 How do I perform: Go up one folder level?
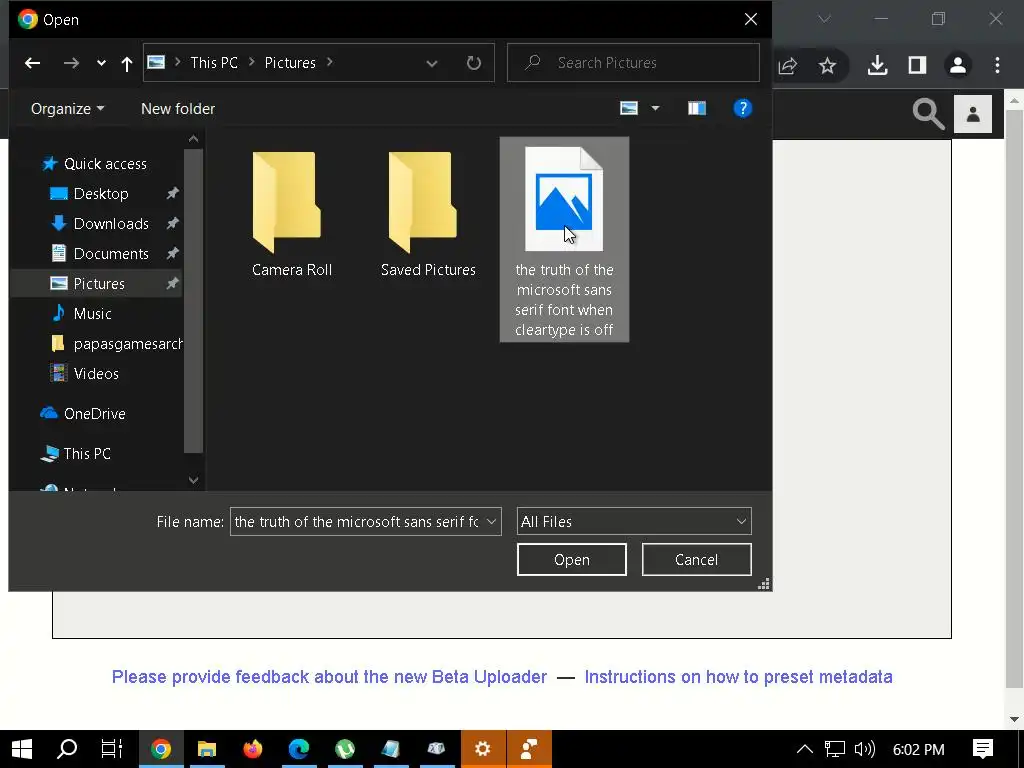click(127, 63)
